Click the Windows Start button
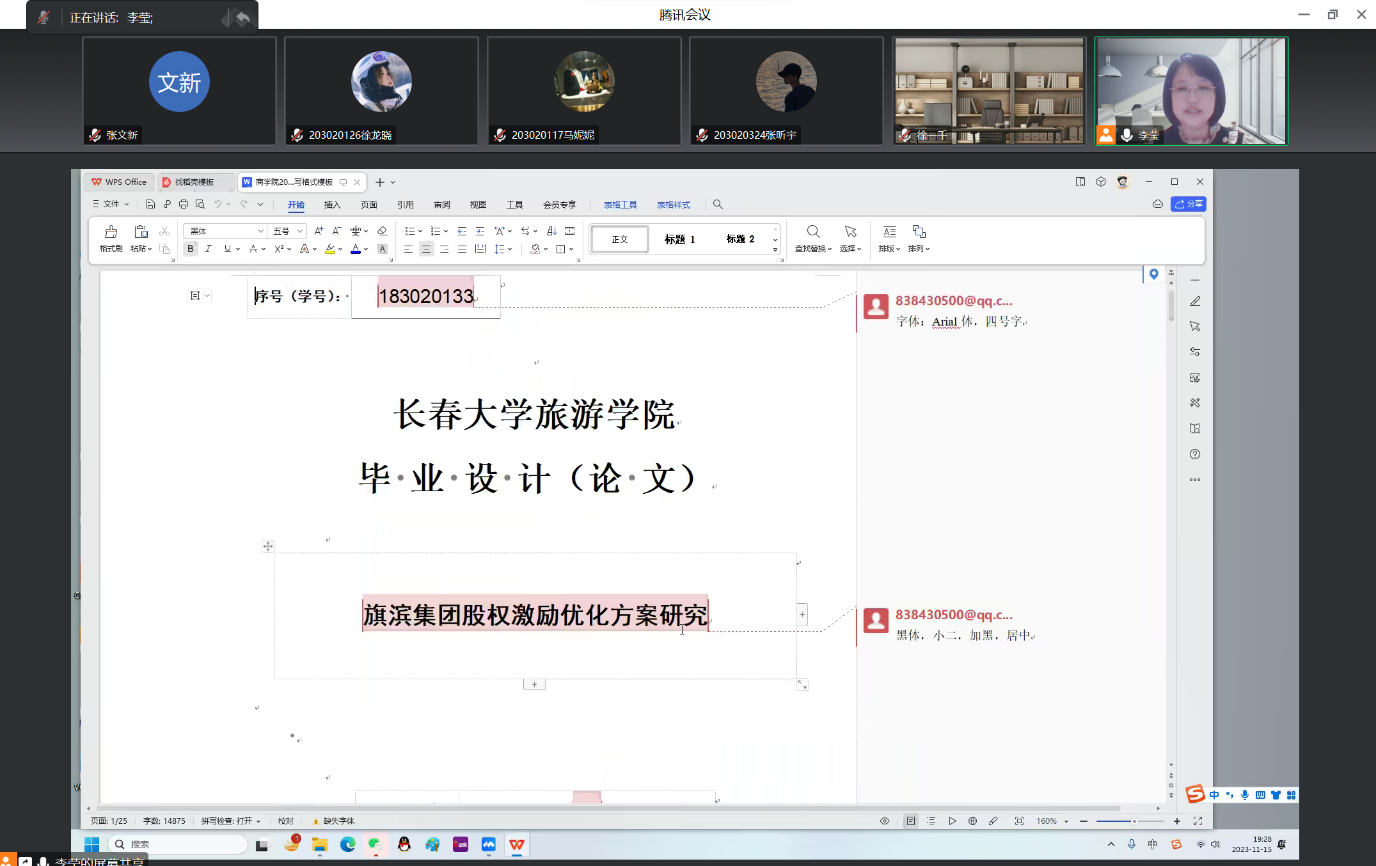Image resolution: width=1376 pixels, height=866 pixels. (92, 845)
